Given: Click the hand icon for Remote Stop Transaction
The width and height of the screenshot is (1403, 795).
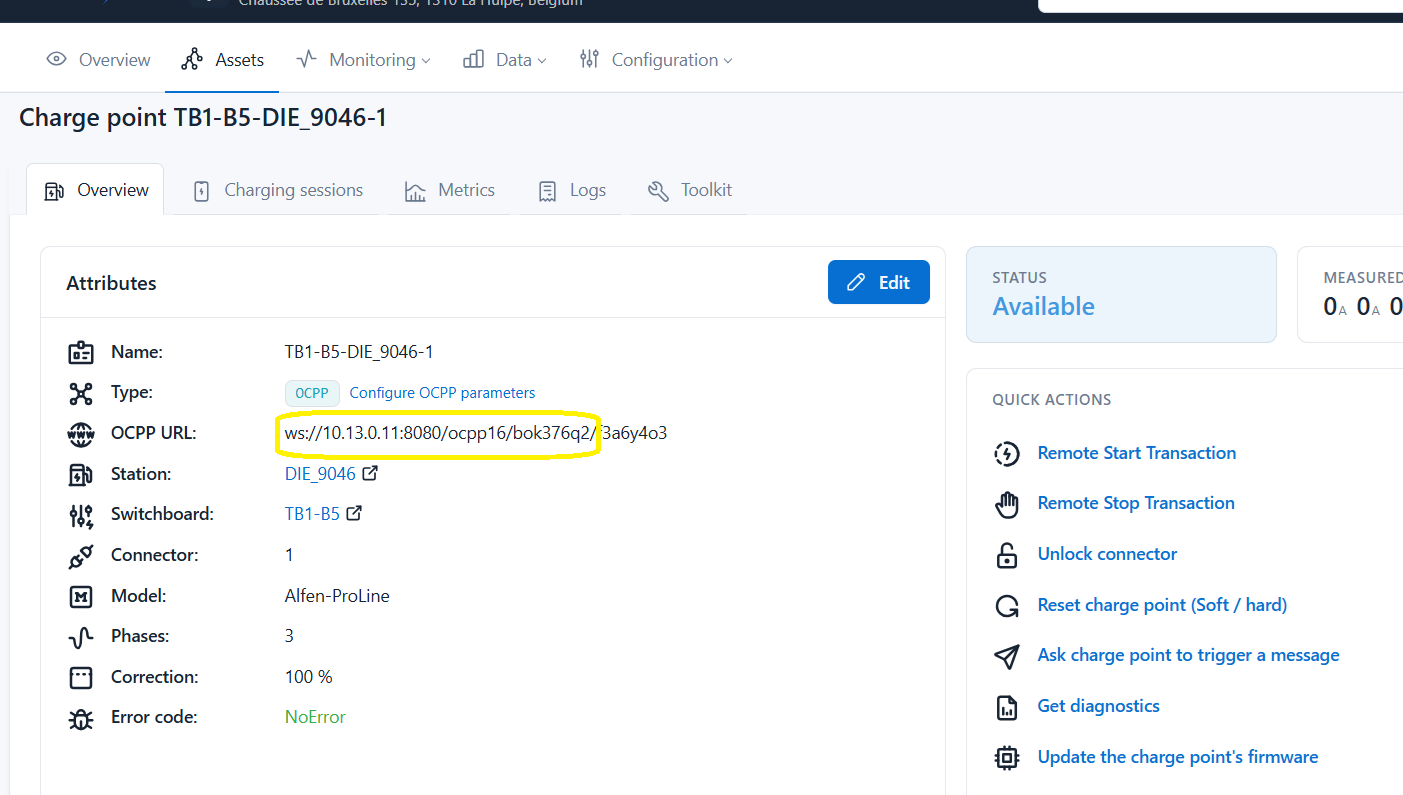Looking at the screenshot, I should [1006, 504].
